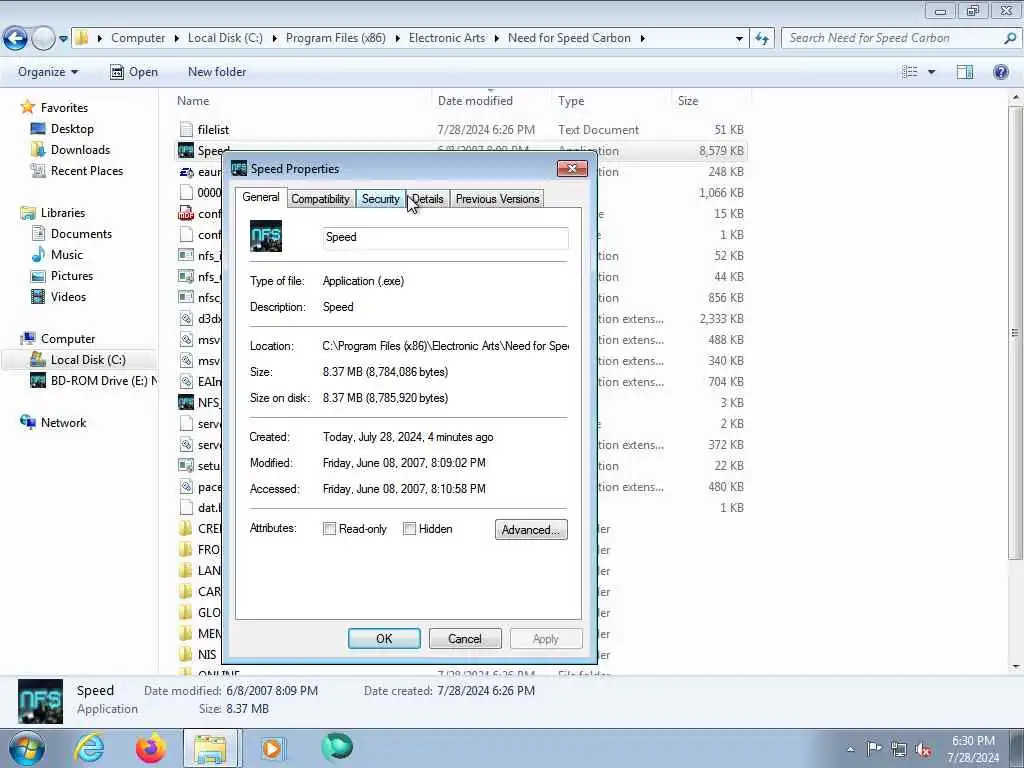Select Favorites in navigation pane
This screenshot has height=768, width=1024.
[64, 108]
